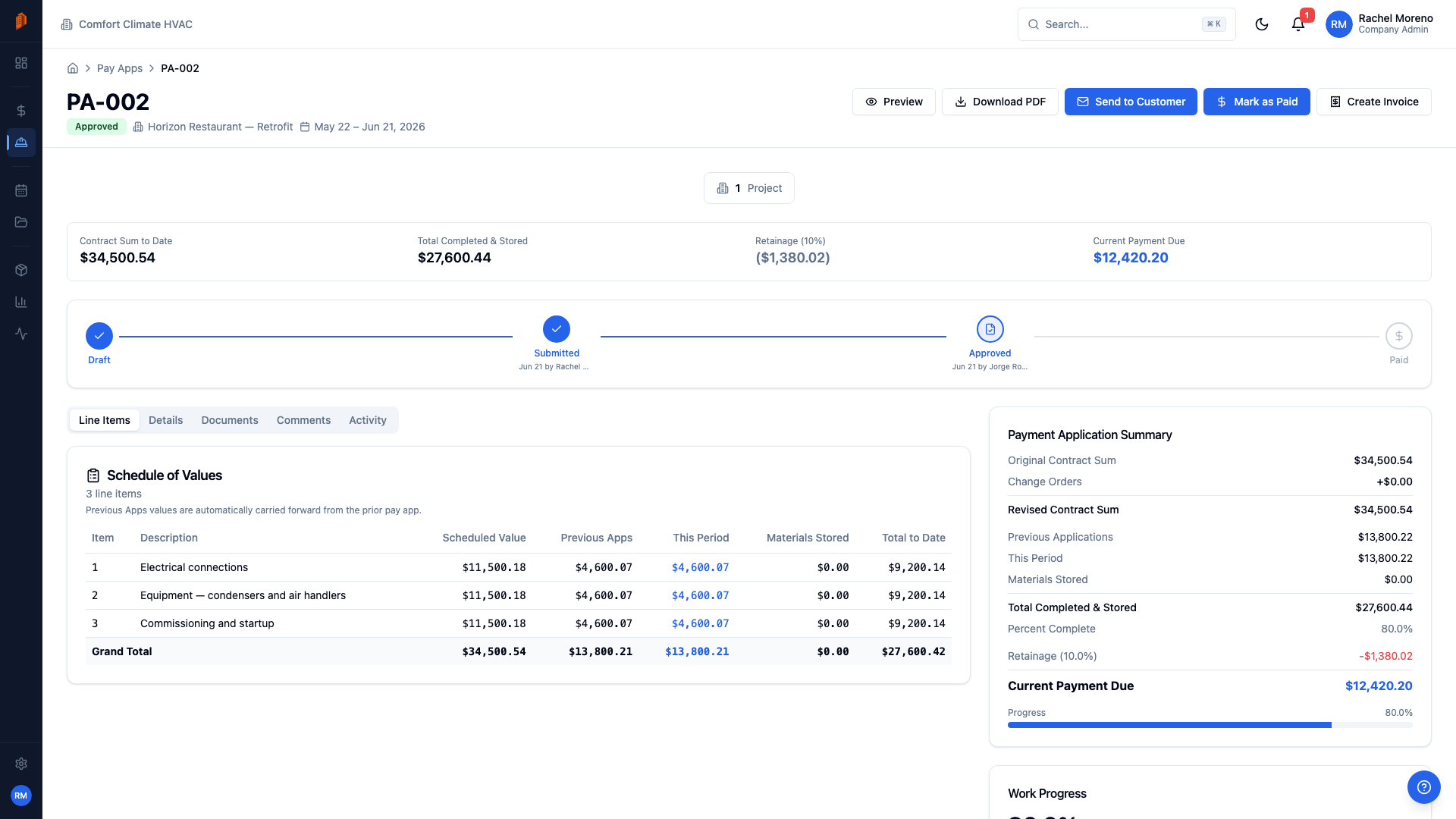The image size is (1456, 819).
Task: Switch to the Comments tab
Action: (x=303, y=420)
